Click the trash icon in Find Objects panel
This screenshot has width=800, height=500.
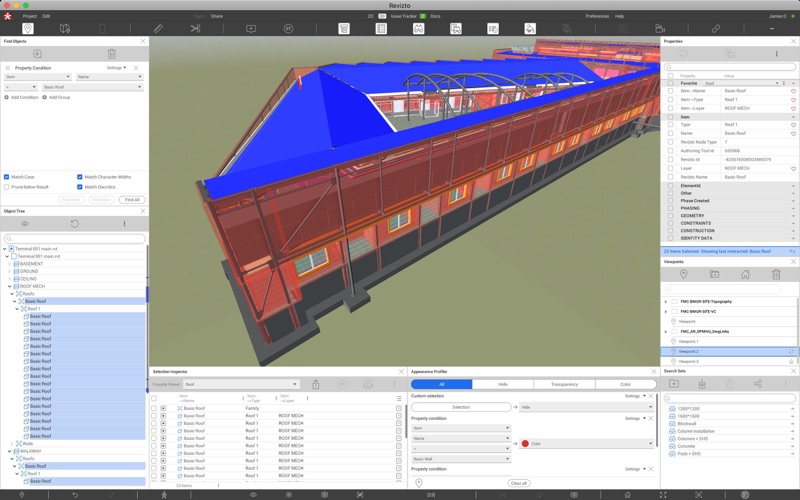(111, 54)
